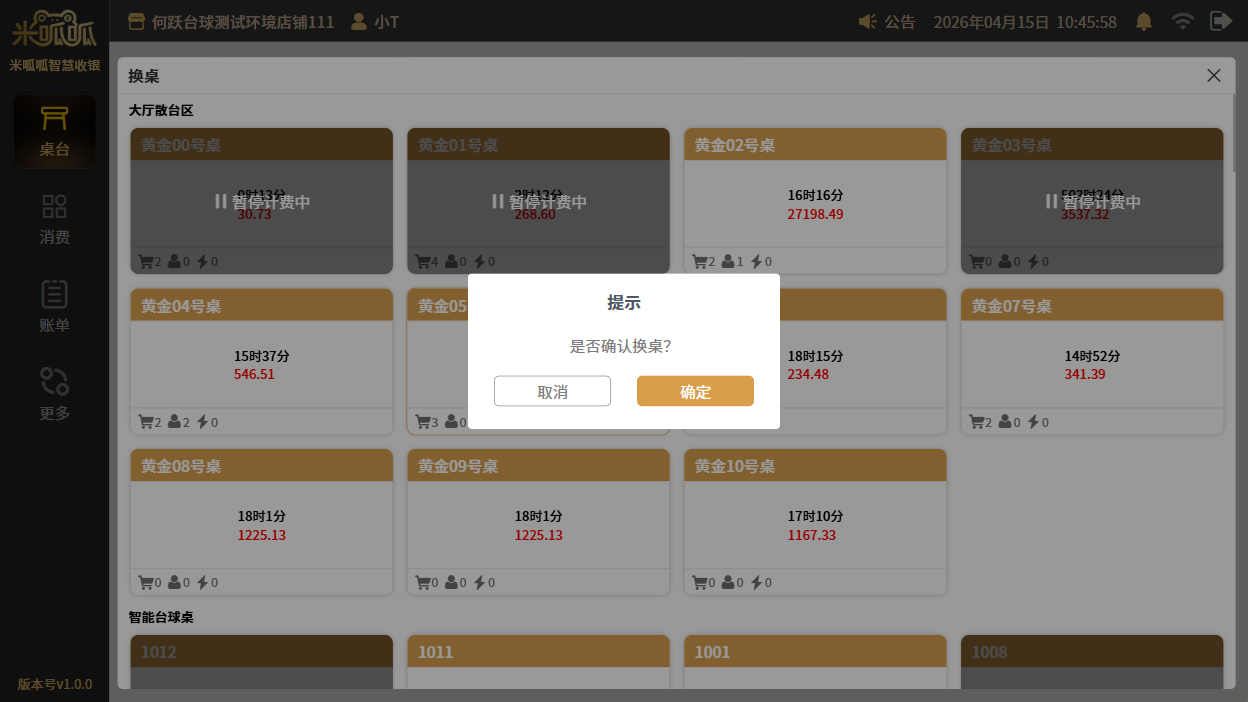Select the 黄金08号桌 table card
Viewport: 1248px width, 702px height.
click(261, 522)
